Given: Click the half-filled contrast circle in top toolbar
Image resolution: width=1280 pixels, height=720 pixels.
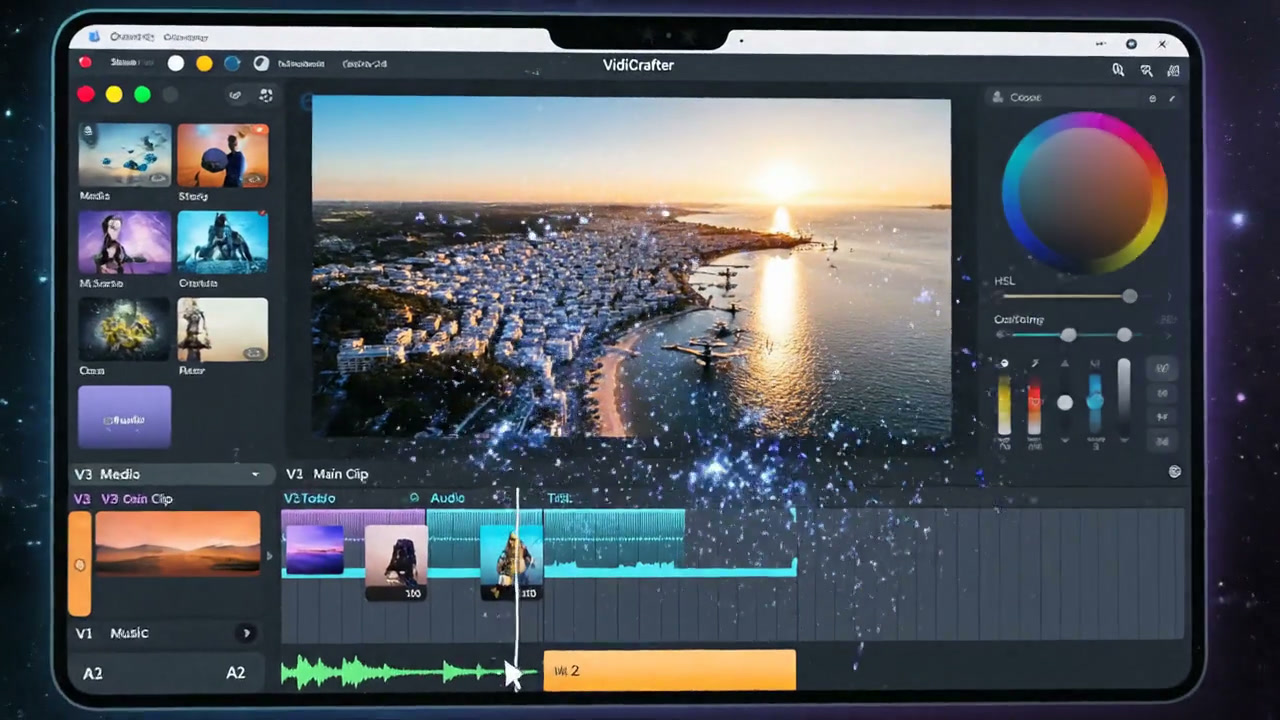Looking at the screenshot, I should tap(261, 63).
